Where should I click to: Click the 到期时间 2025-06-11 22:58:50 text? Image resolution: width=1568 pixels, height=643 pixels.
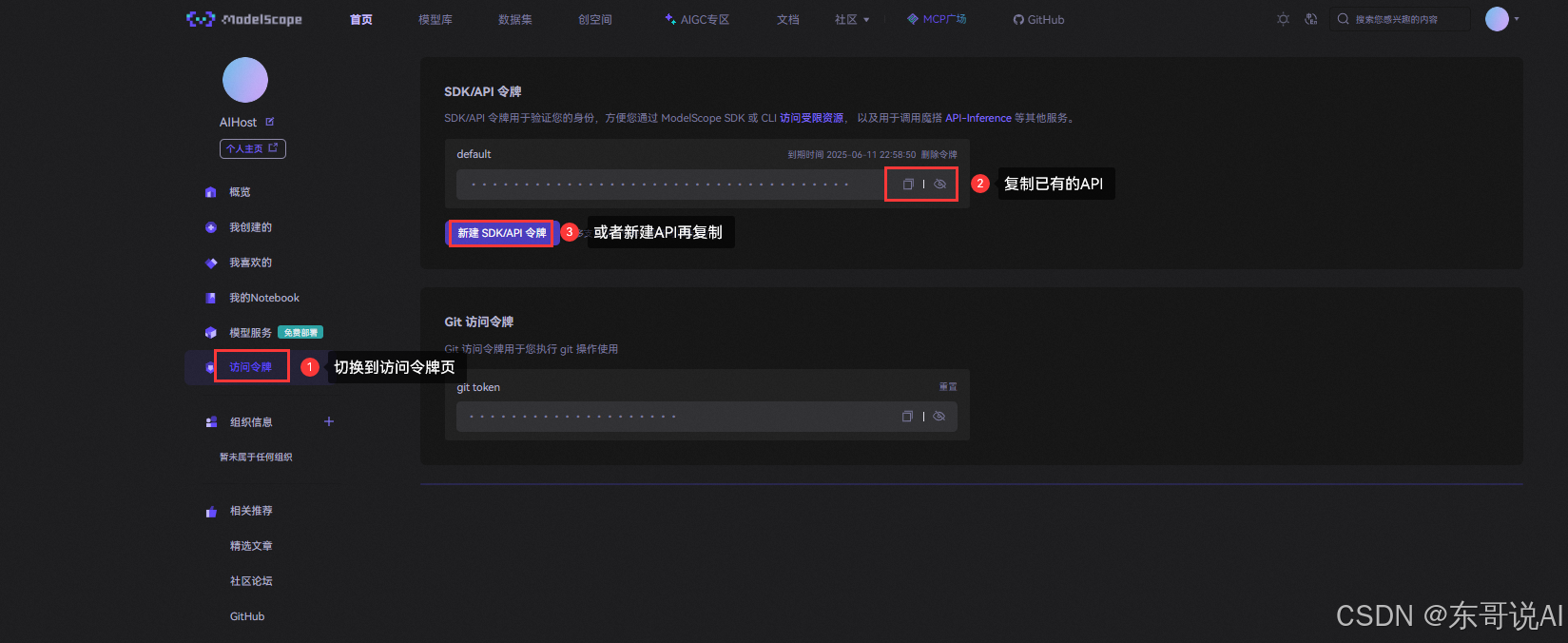coord(851,154)
